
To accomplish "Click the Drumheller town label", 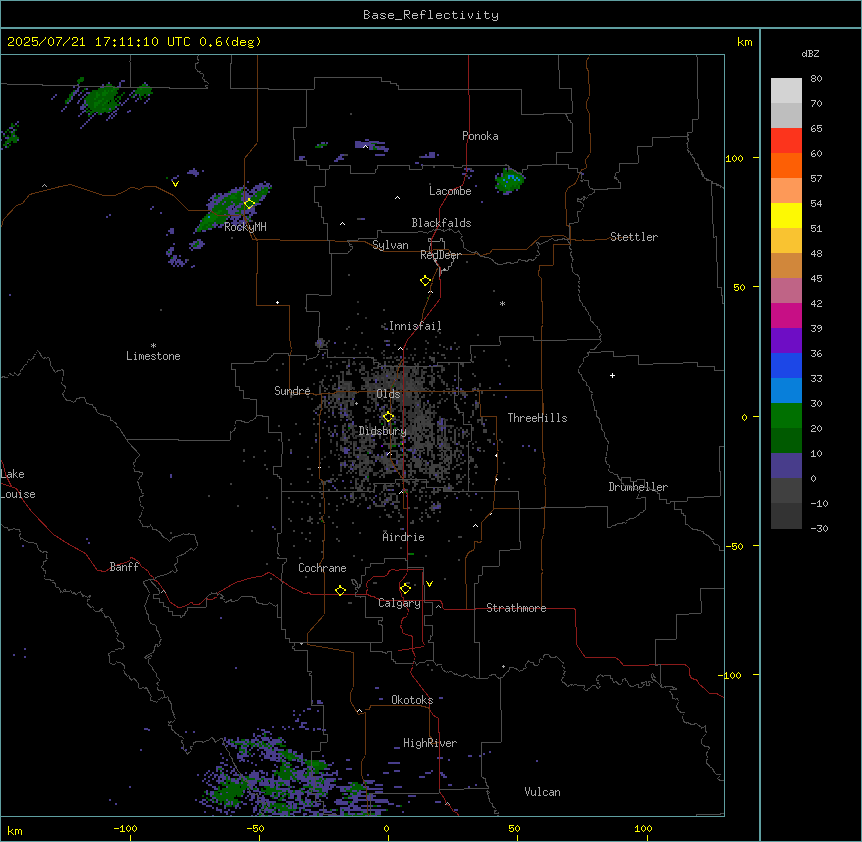I will click(638, 487).
